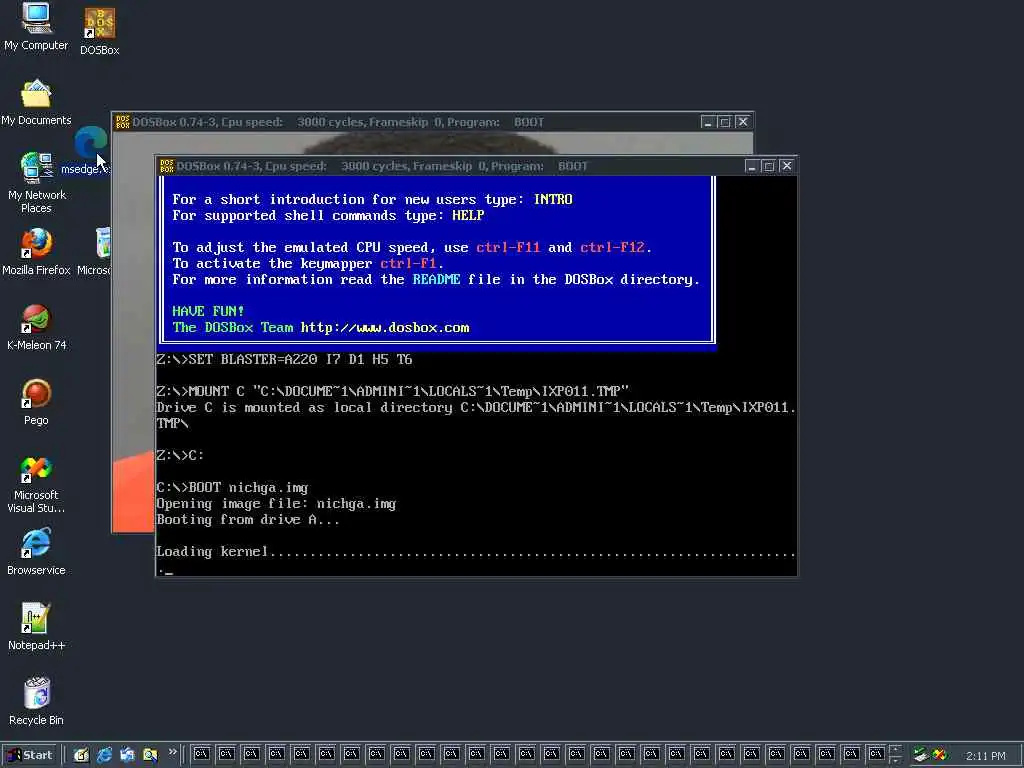Click the red ctrl-F1 keymapper text
1024x768 pixels.
[408, 264]
